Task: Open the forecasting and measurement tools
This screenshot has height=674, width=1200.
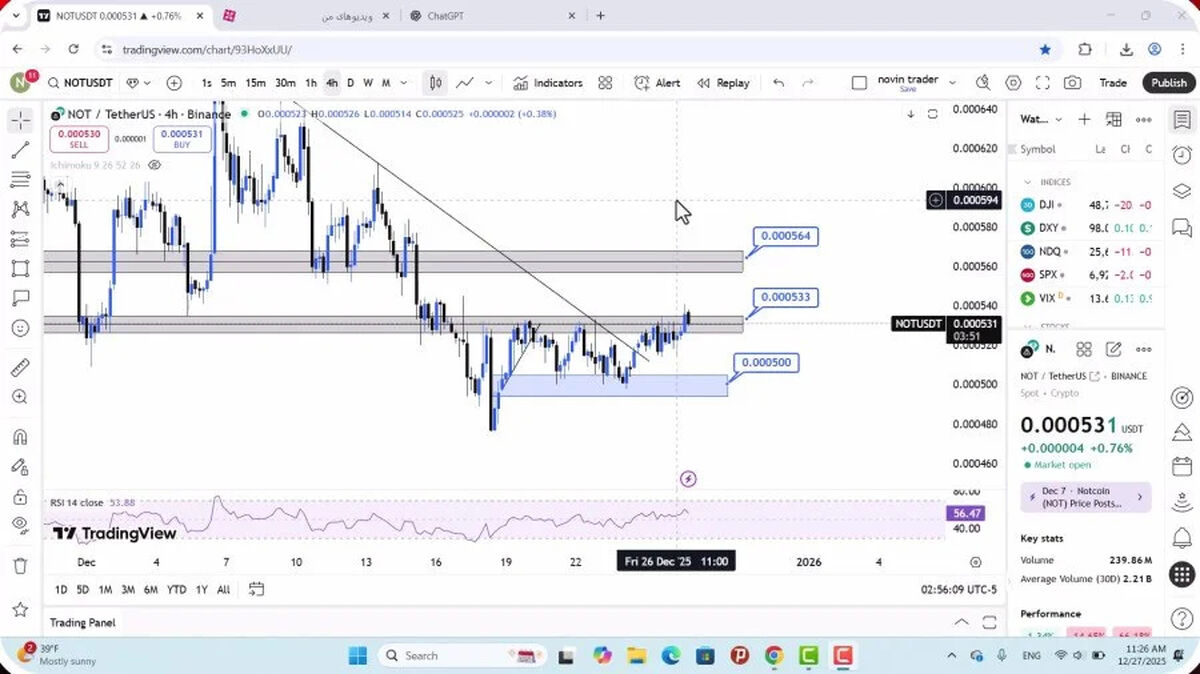Action: [x=20, y=239]
